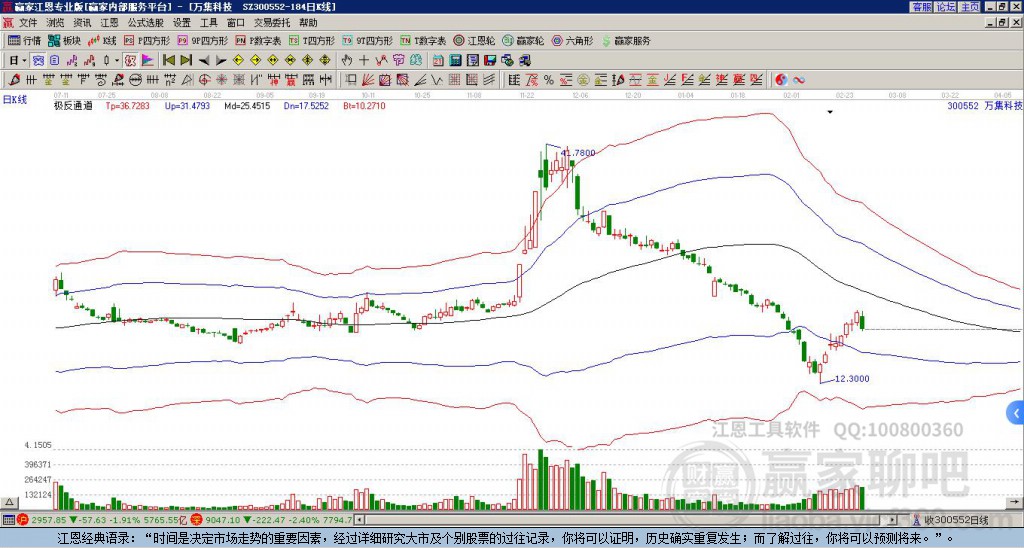Viewport: 1024px width, 548px height.
Task: Click the 日K线 label above chart
Action: [15, 100]
